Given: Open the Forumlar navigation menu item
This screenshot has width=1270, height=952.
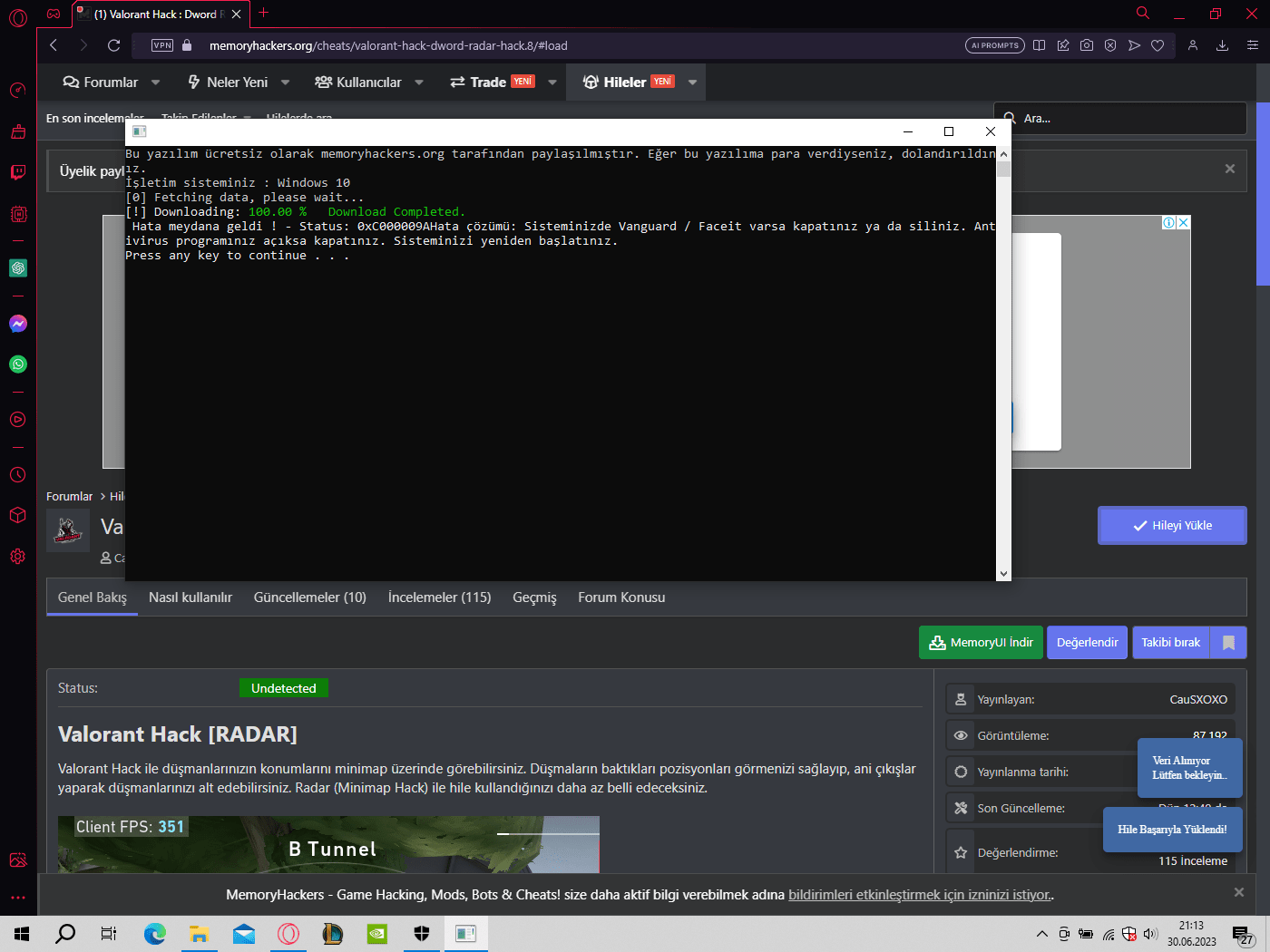Looking at the screenshot, I should pos(100,83).
